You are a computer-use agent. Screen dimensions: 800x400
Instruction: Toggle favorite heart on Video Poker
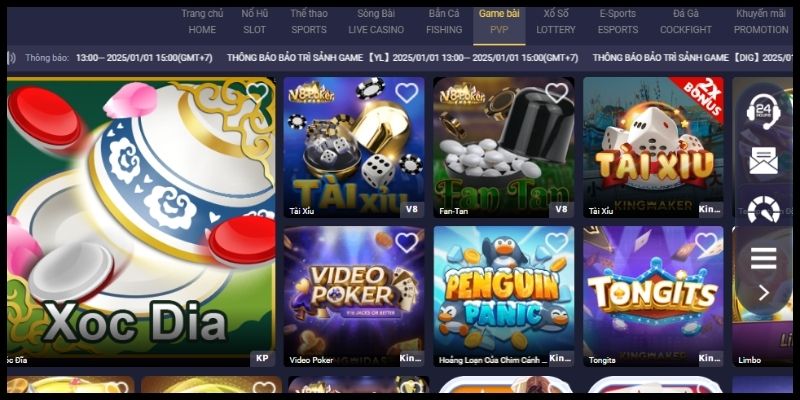(x=406, y=242)
